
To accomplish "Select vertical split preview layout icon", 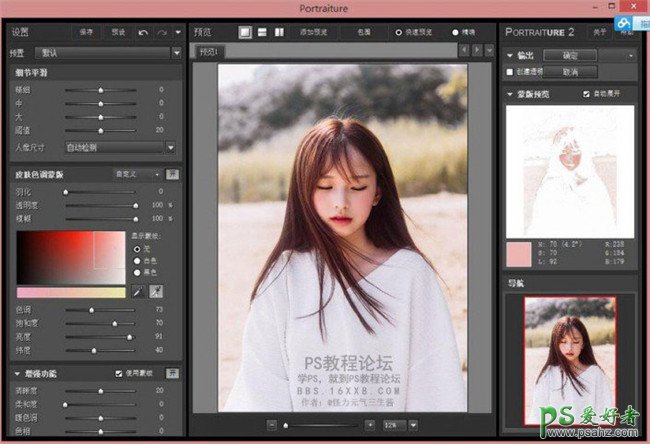I will 279,32.
